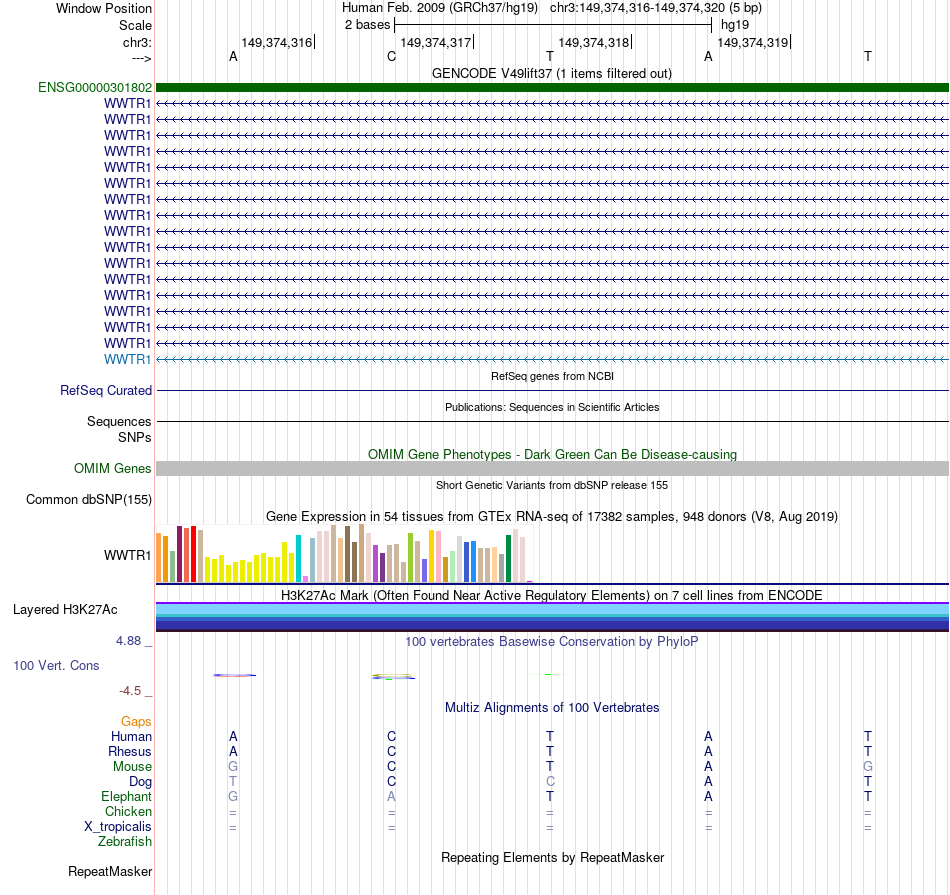Click the Dog species label
Image resolution: width=950 pixels, height=895 pixels.
click(x=140, y=782)
